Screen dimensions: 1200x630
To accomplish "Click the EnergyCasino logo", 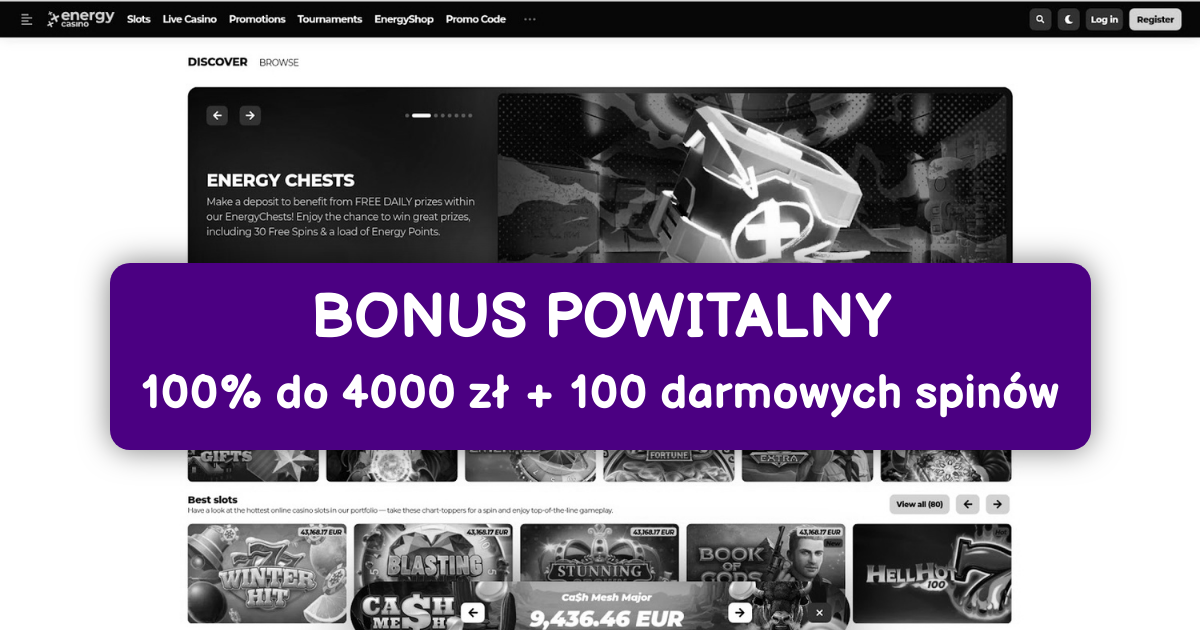I will click(x=81, y=19).
